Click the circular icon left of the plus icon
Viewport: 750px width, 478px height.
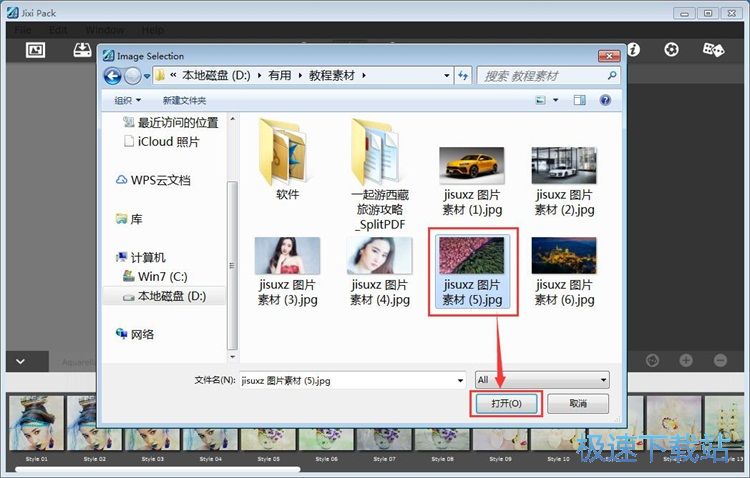pyautogui.click(x=652, y=360)
